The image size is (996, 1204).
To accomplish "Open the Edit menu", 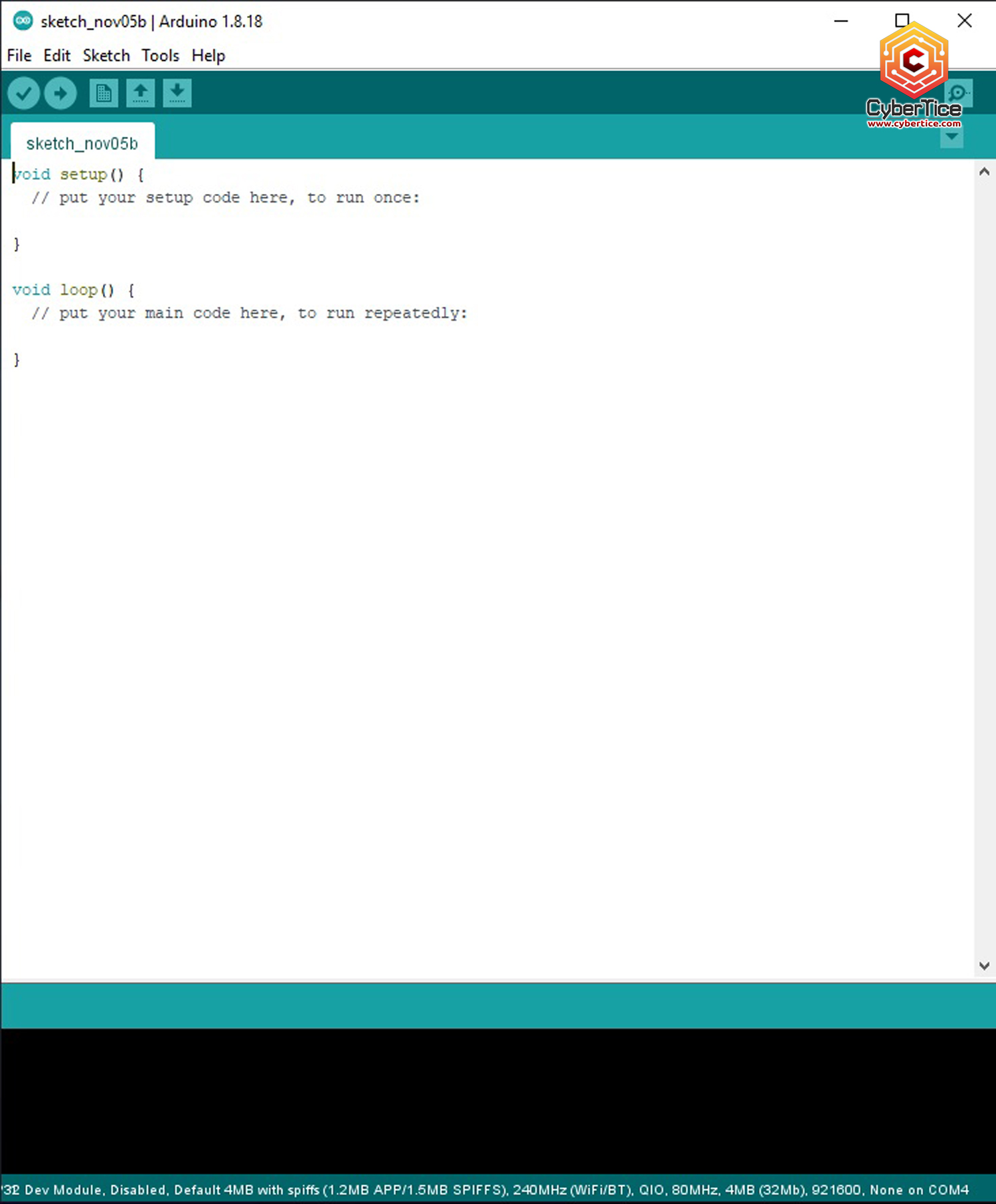I will (56, 56).
